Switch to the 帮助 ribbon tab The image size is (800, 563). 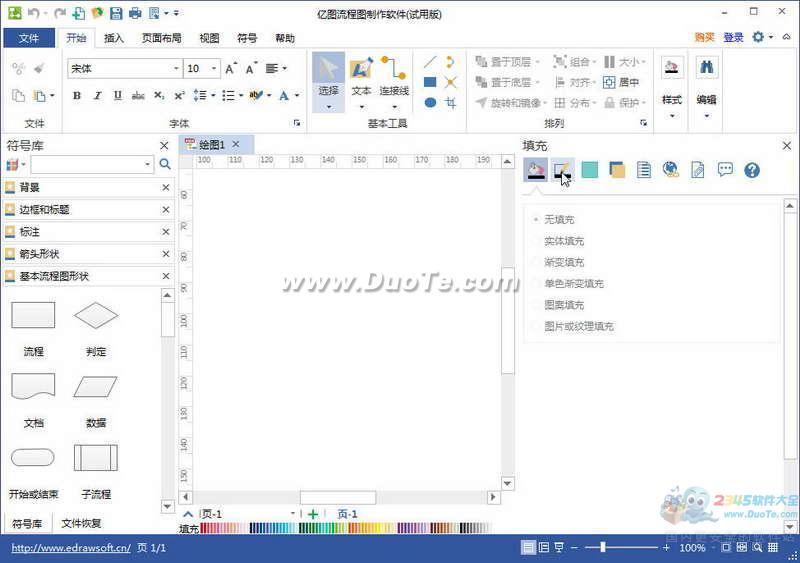click(x=285, y=38)
